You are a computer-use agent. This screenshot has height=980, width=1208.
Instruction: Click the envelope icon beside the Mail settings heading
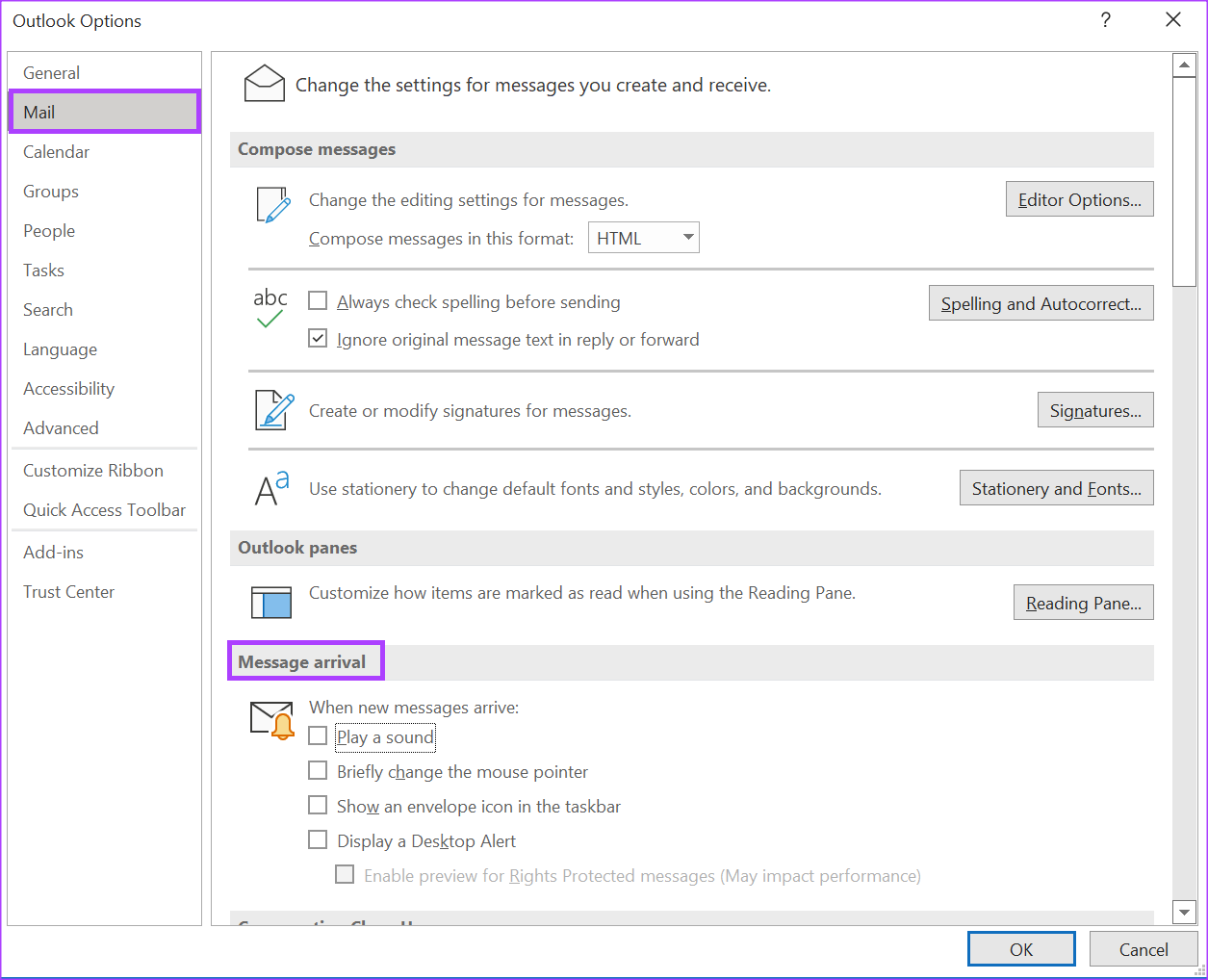(265, 84)
